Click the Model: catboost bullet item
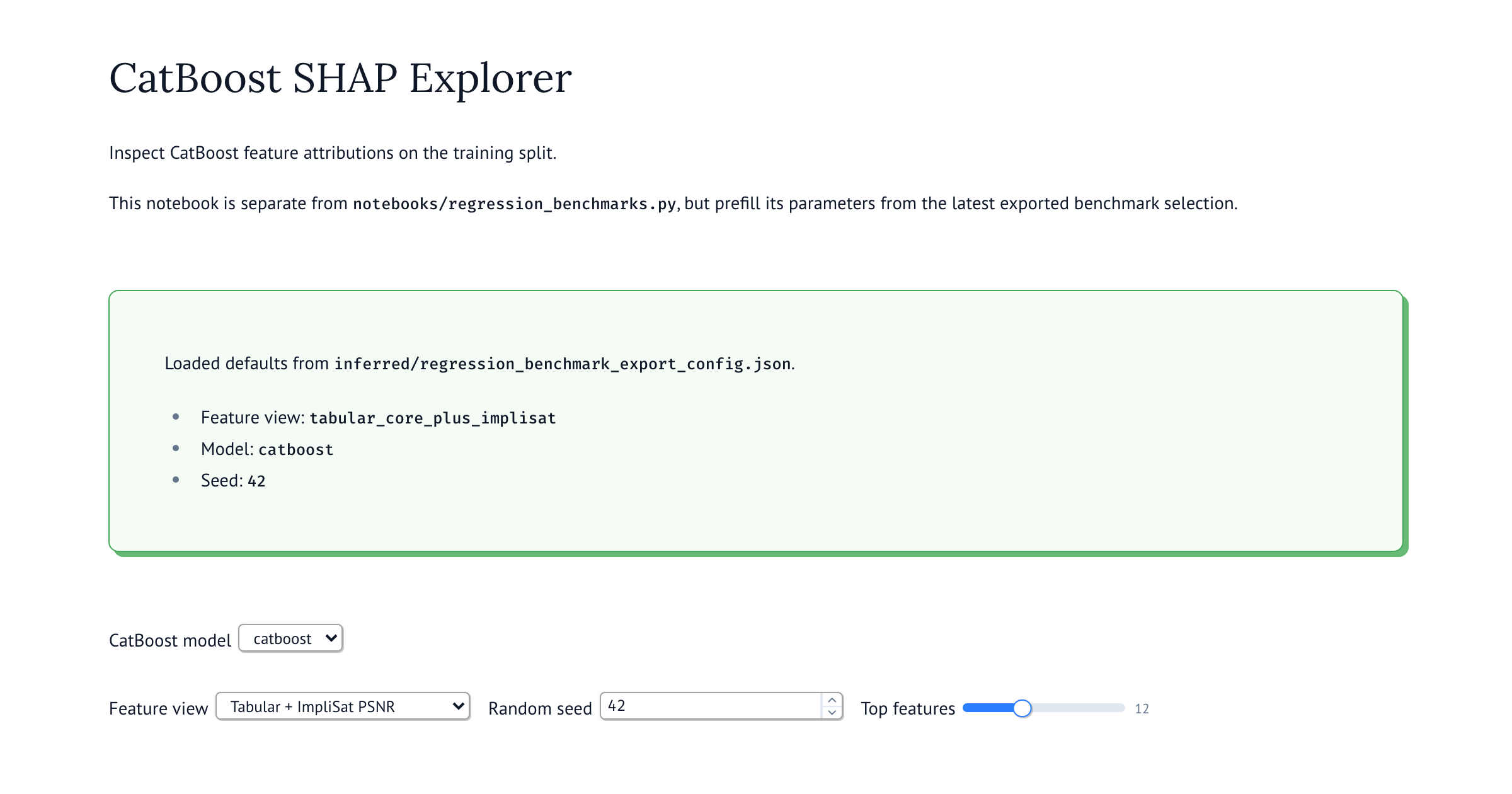This screenshot has height=794, width=1512. click(267, 449)
